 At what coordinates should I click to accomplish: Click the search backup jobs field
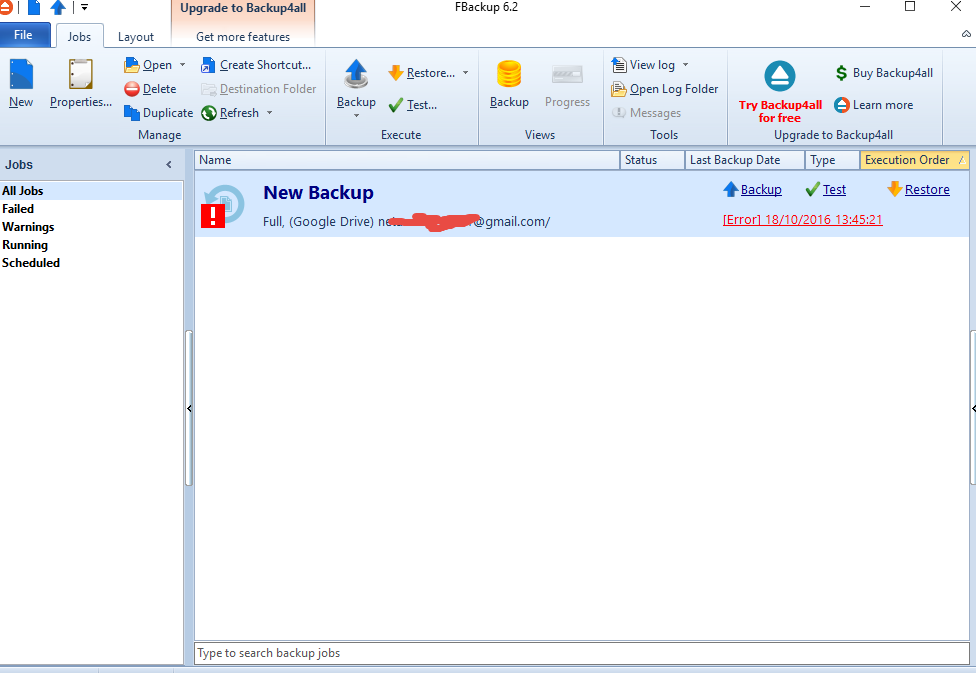pyautogui.click(x=581, y=653)
